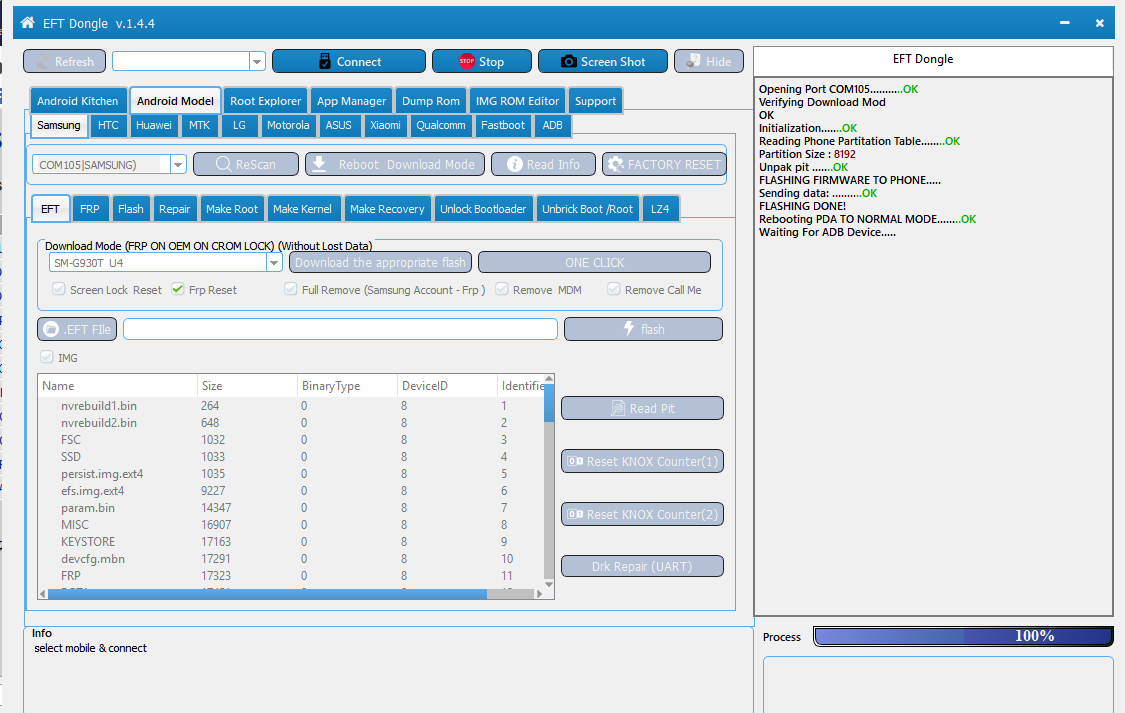Open the Support tab
Viewport: 1125px width, 713px height.
[x=596, y=101]
